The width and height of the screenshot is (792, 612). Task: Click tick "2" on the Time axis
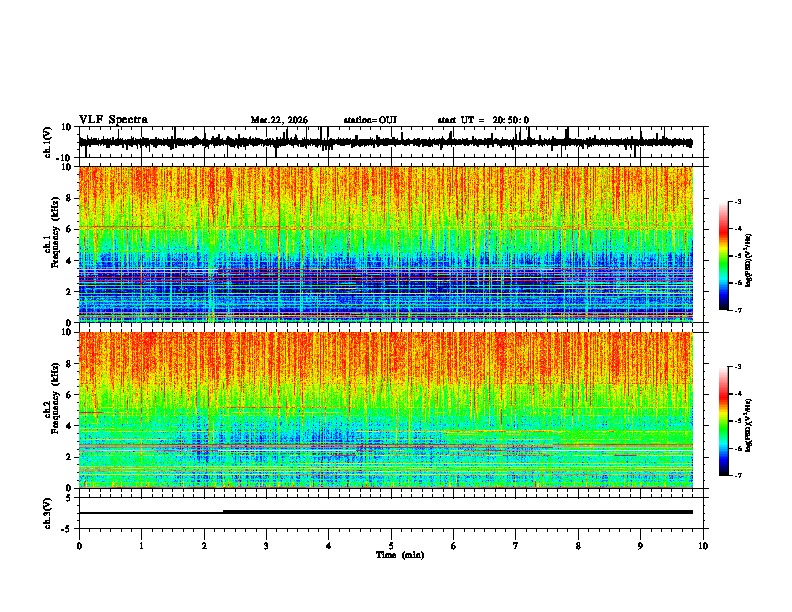tap(204, 545)
